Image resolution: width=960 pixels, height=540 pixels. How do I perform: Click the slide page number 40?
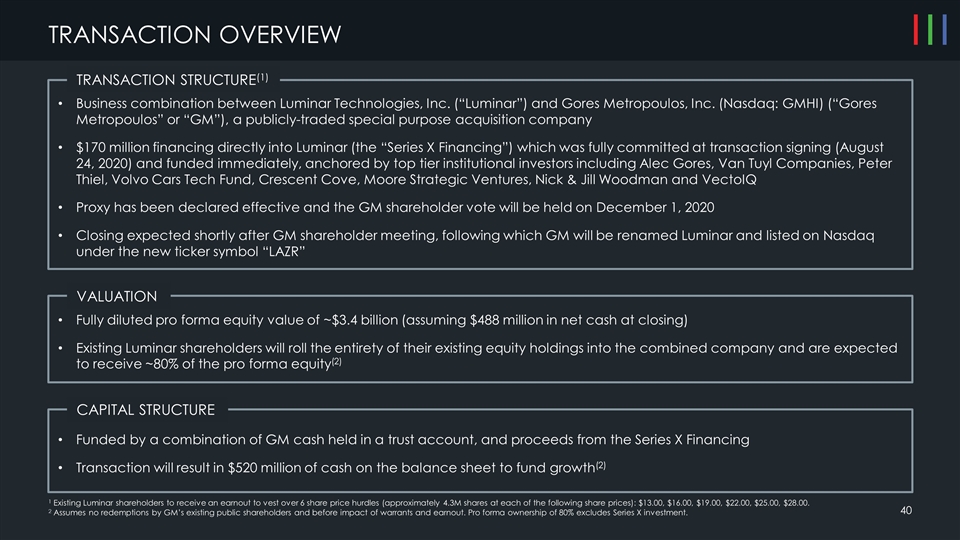906,512
